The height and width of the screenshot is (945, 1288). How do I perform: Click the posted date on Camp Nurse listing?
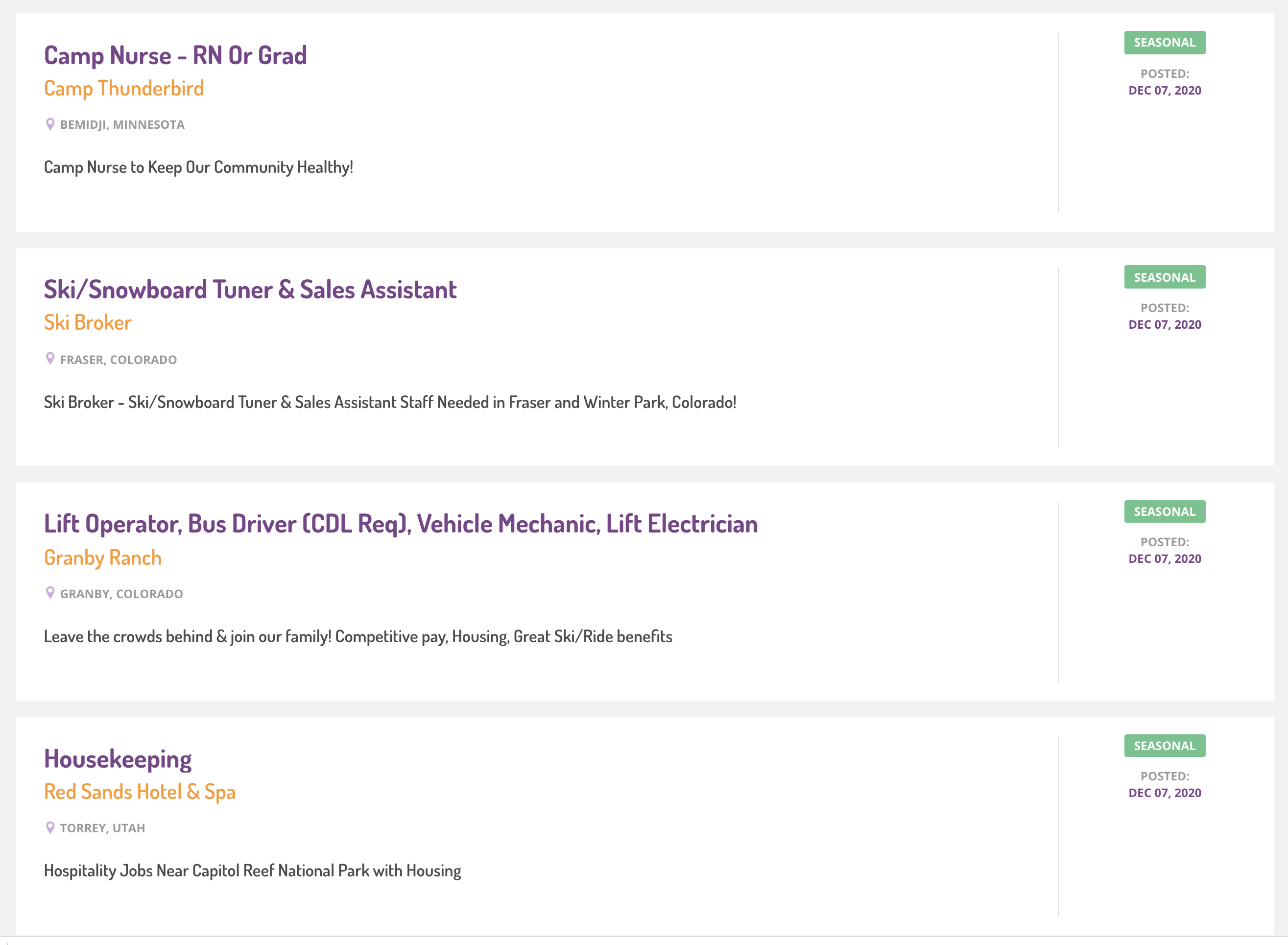point(1165,90)
